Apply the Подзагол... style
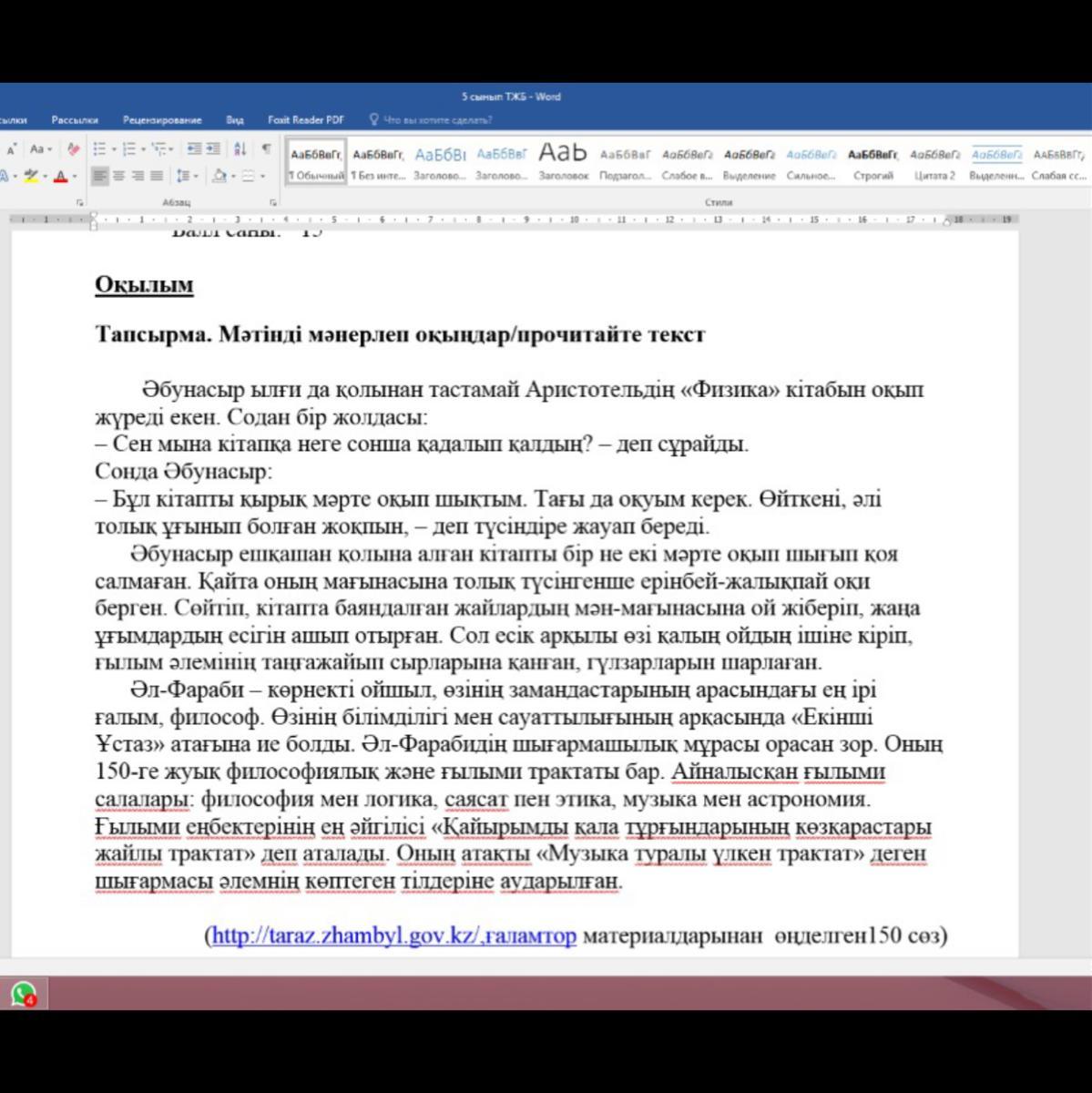The width and height of the screenshot is (1092, 1093). [625, 161]
